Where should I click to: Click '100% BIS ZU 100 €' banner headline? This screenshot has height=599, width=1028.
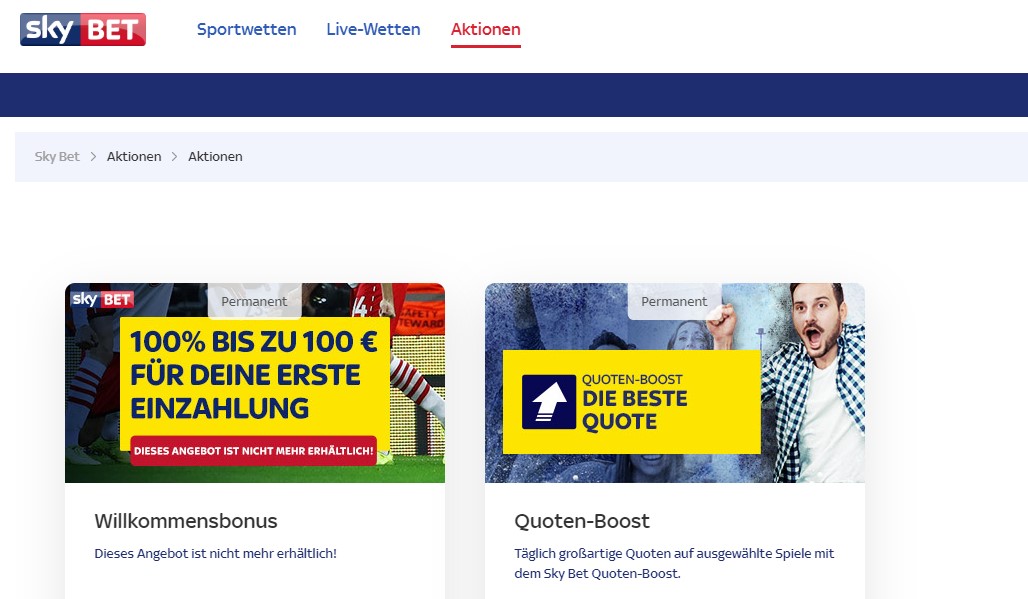pos(254,342)
